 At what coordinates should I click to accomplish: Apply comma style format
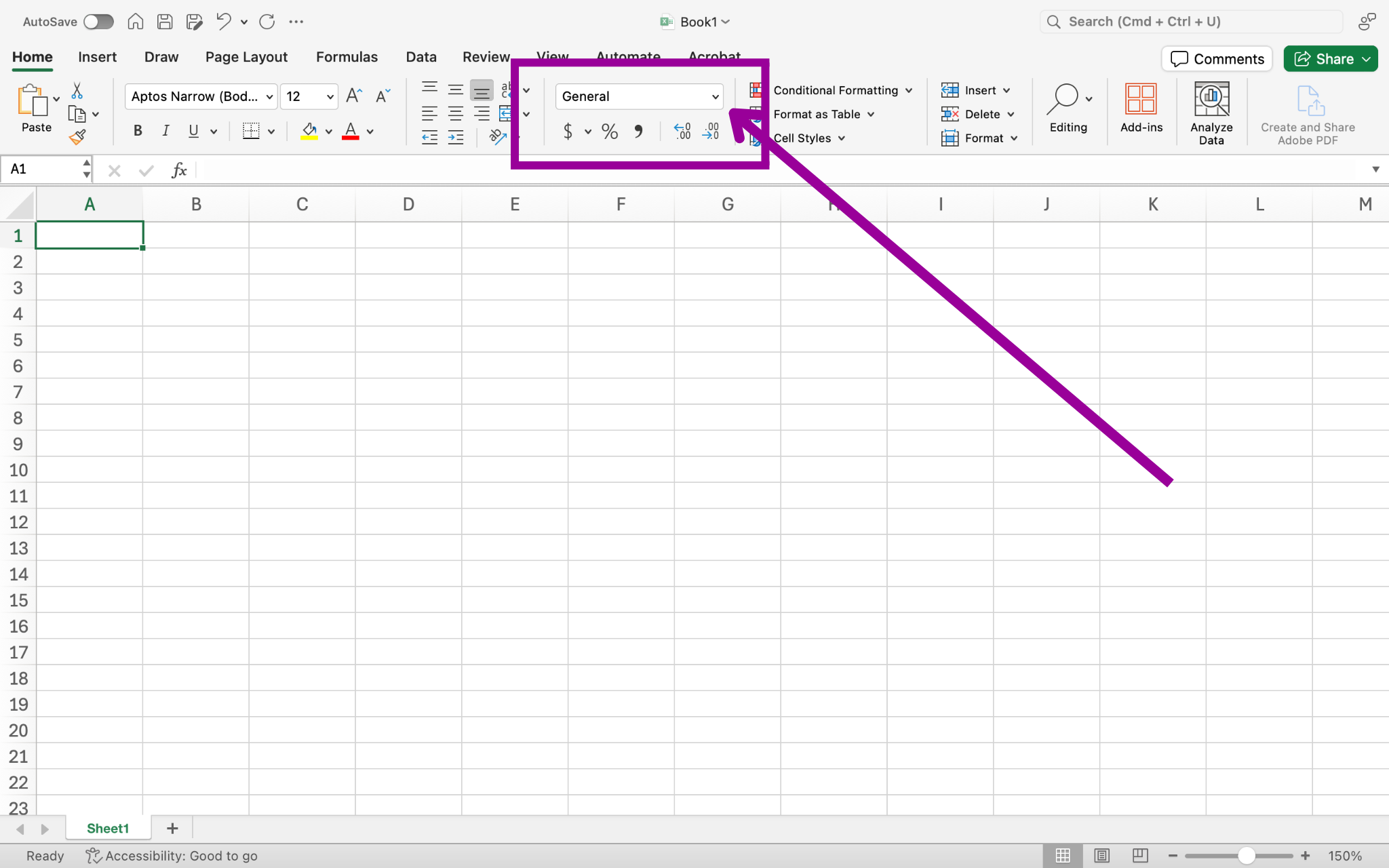point(638,132)
